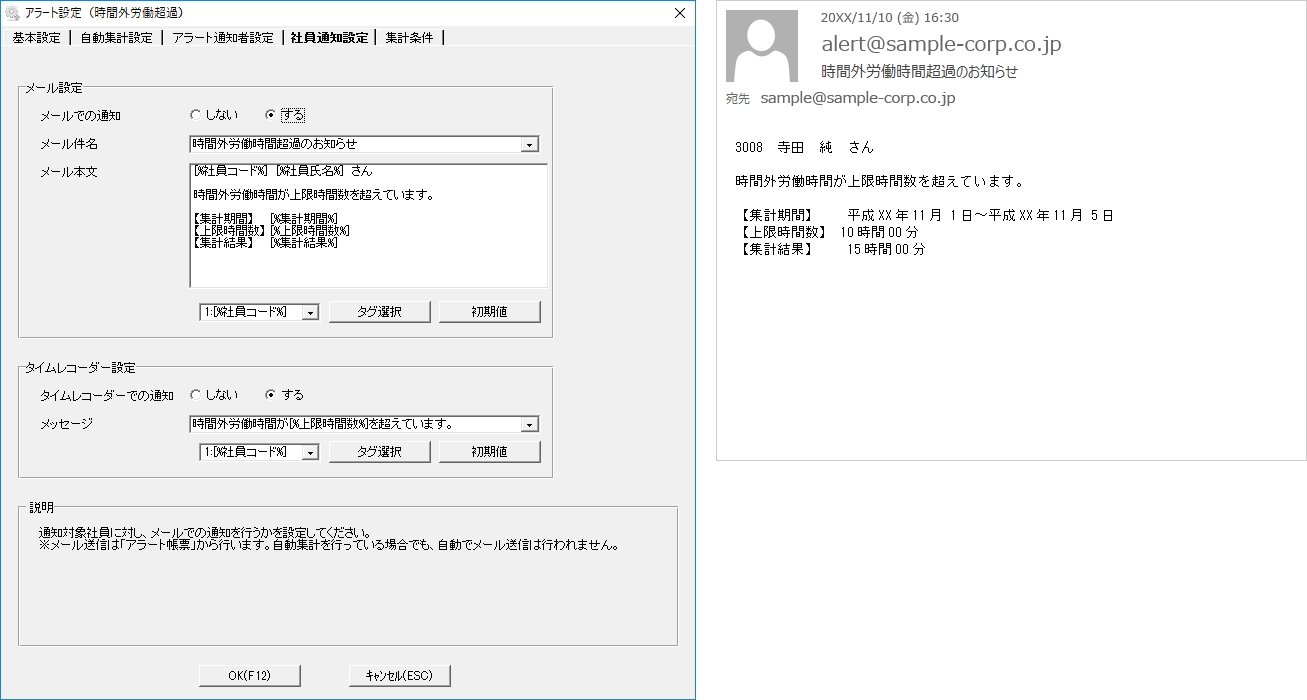Open the tag dropdown under メッセージ

click(x=309, y=452)
